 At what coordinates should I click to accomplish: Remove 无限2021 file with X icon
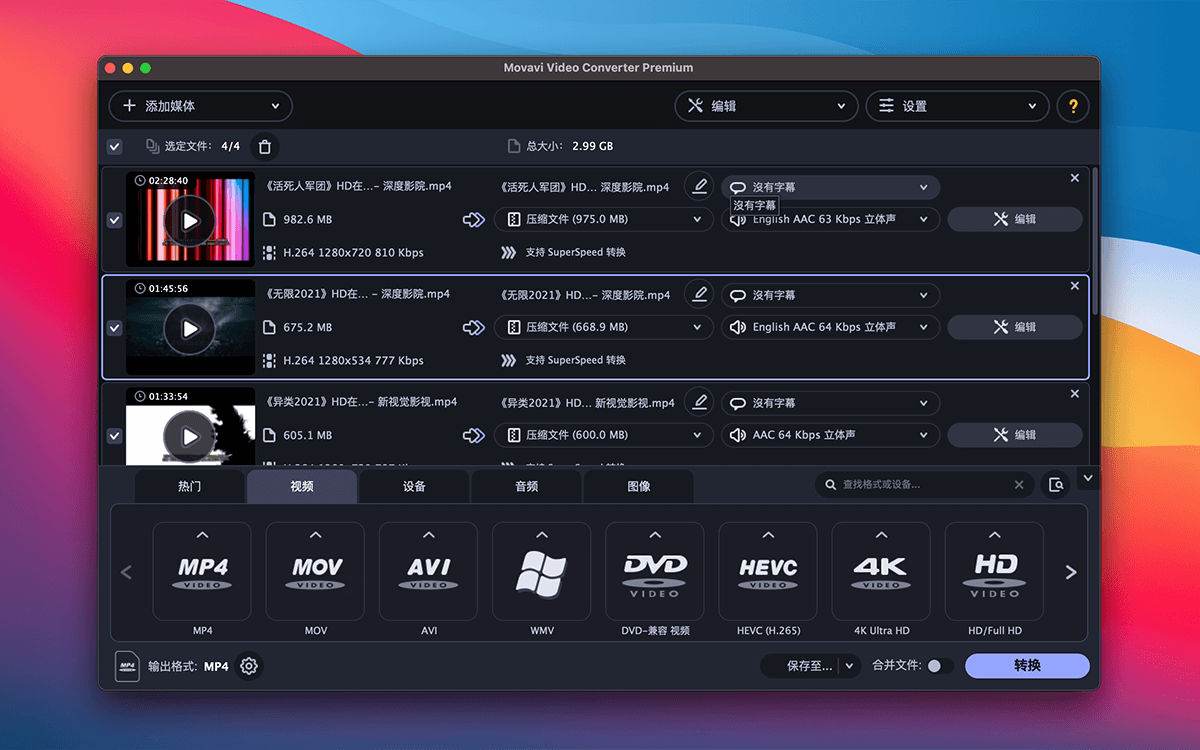pos(1075,286)
